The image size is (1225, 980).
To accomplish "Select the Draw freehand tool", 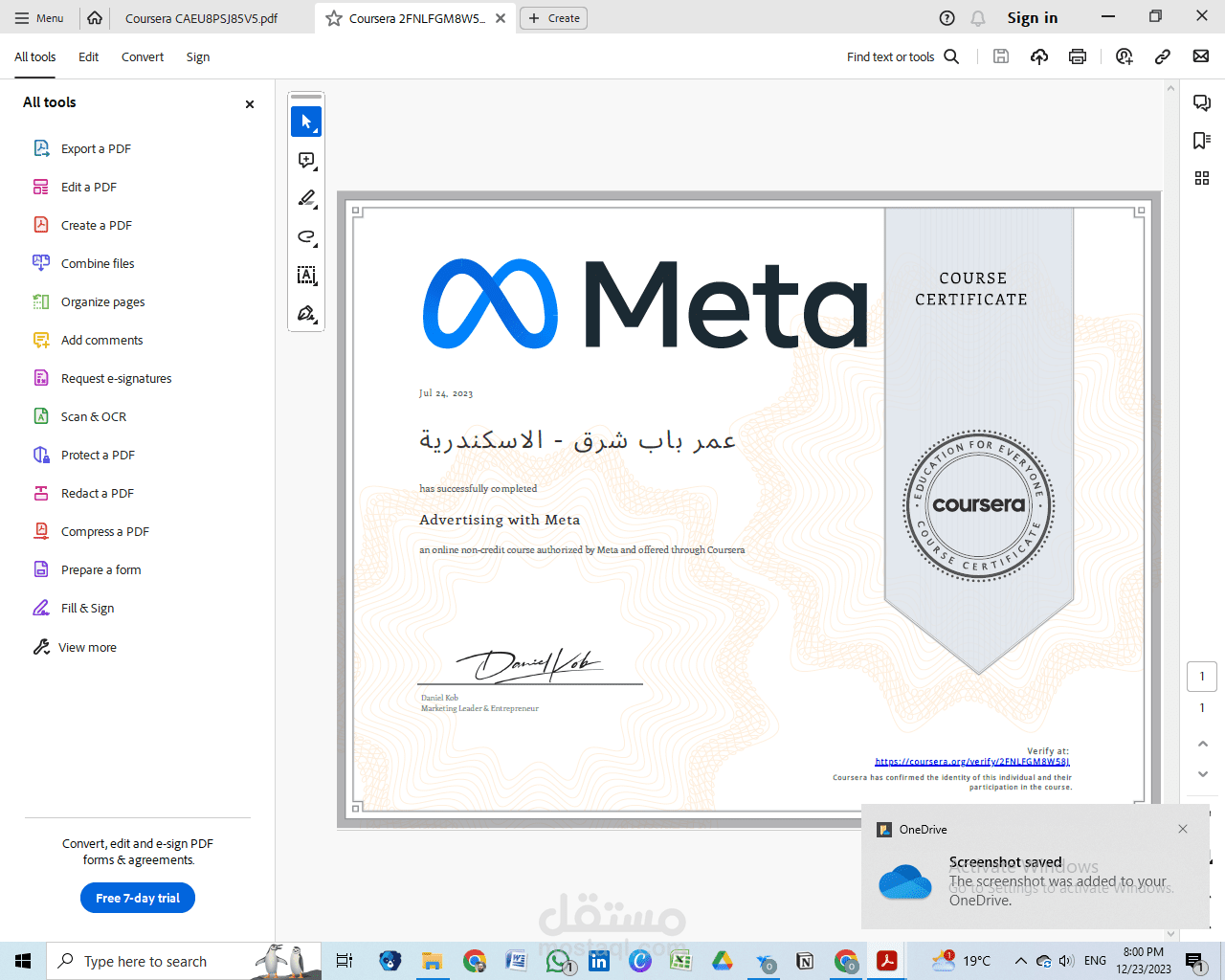I will tap(306, 237).
